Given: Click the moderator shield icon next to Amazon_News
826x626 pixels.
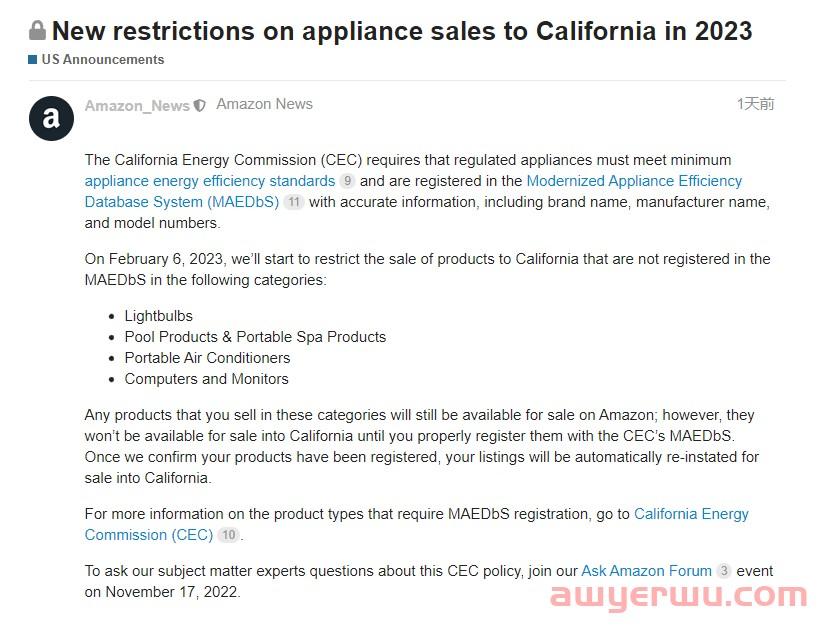Looking at the screenshot, I should [x=200, y=105].
